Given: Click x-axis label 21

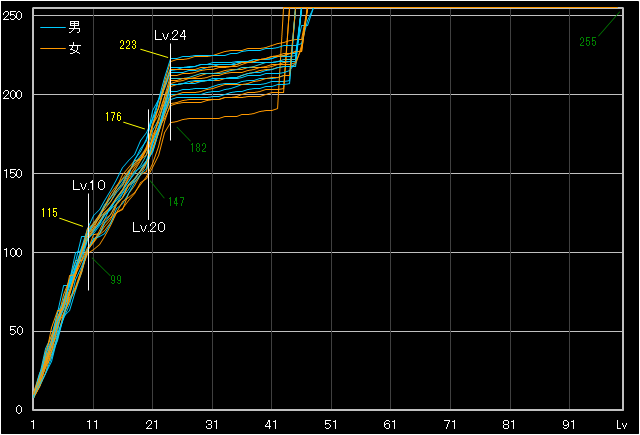Looking at the screenshot, I should (152, 425).
